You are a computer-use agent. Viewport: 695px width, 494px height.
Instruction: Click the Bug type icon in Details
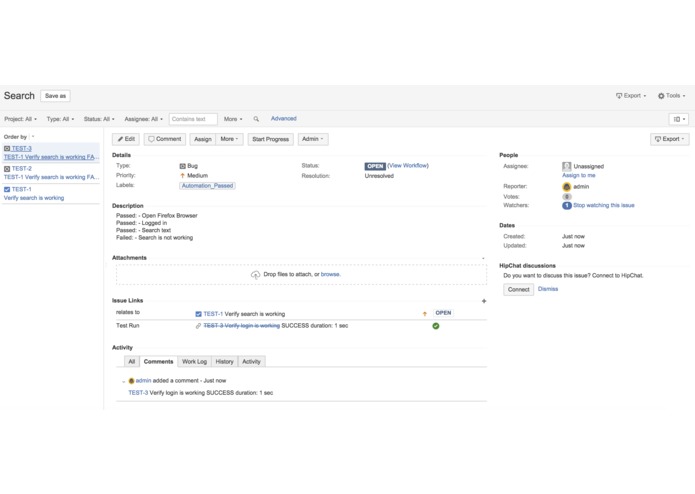182,166
